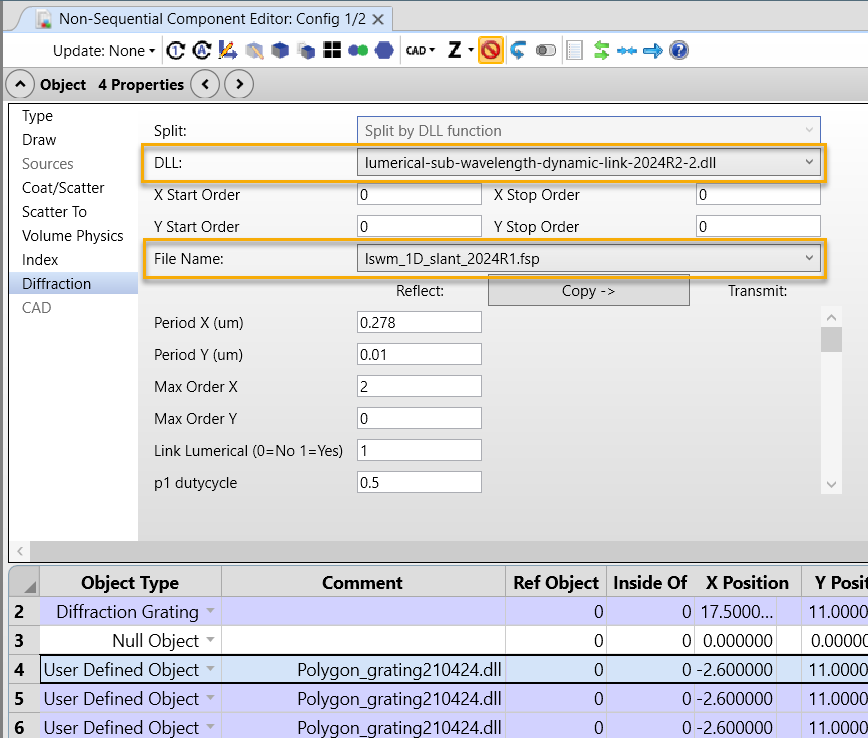
Task: Click the blue and green circles icon
Action: pyautogui.click(x=358, y=51)
